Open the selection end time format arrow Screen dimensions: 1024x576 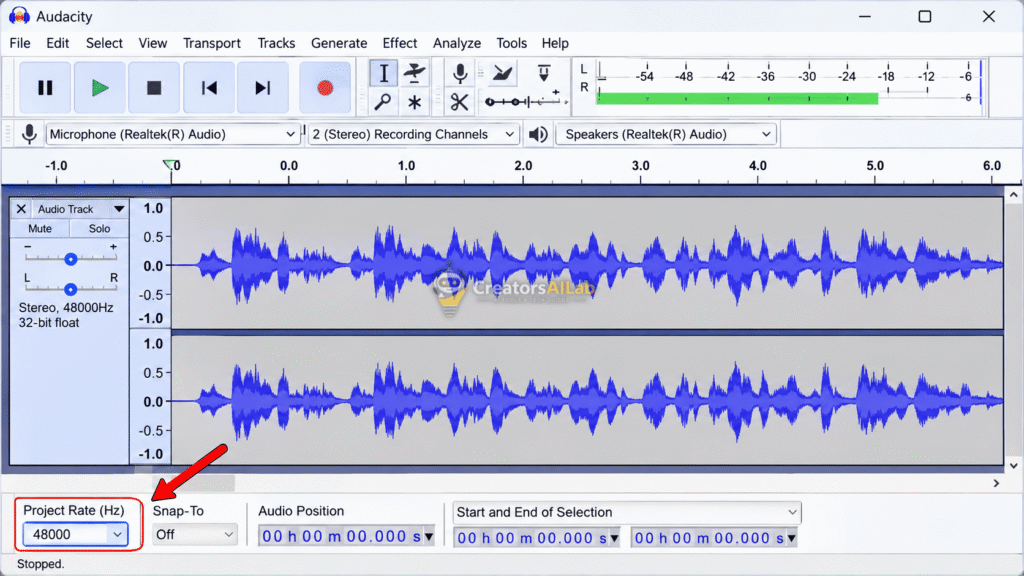click(791, 538)
